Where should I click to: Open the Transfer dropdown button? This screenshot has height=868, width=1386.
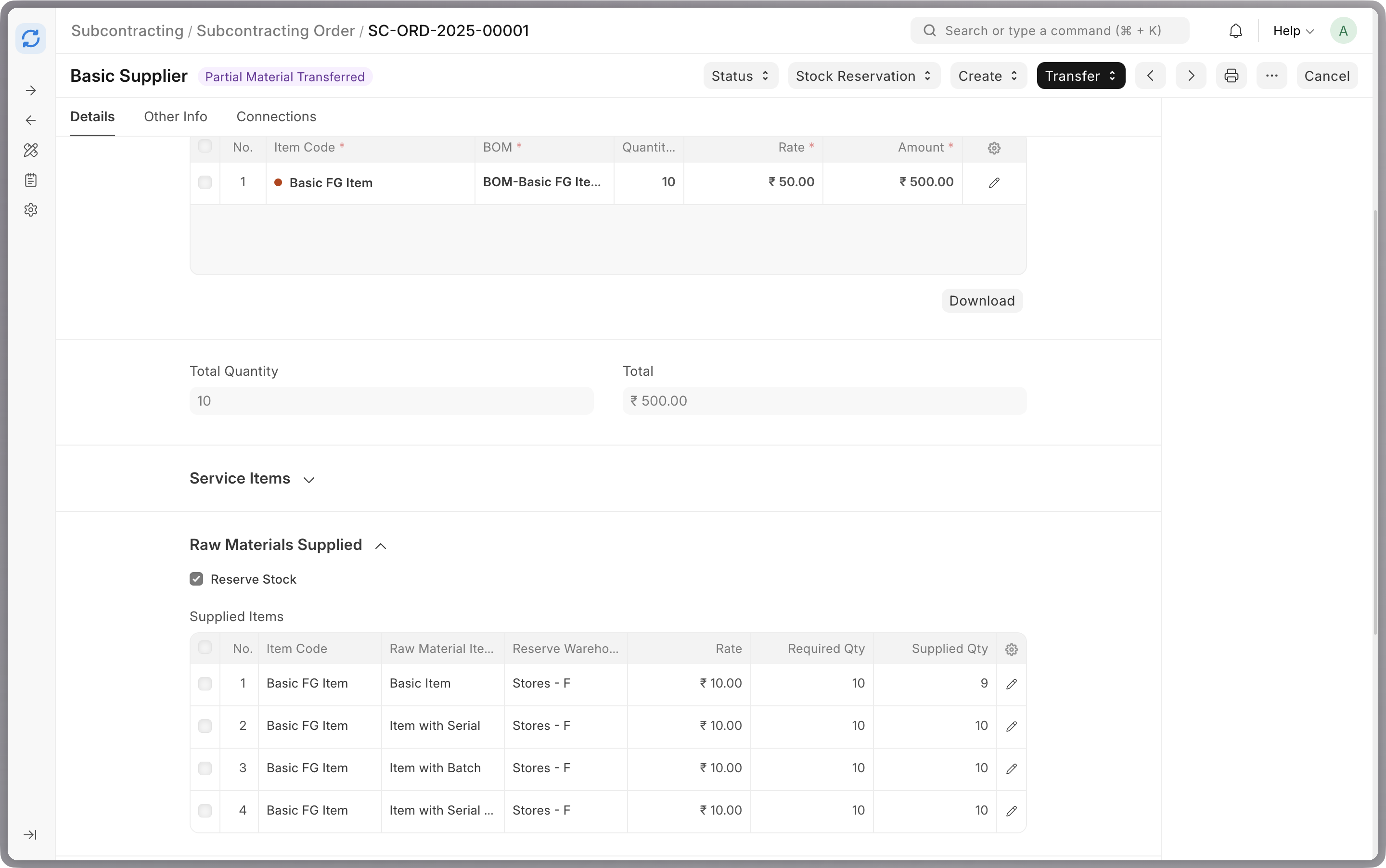click(x=1080, y=77)
